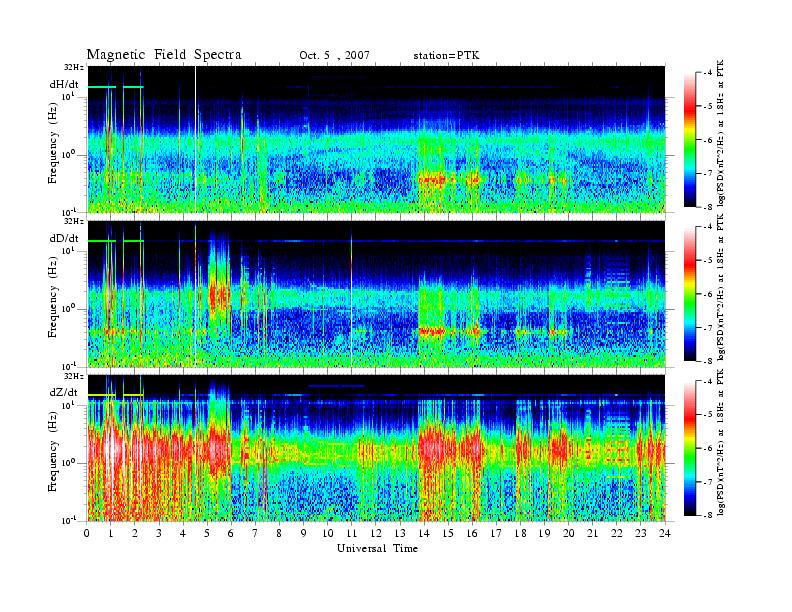This screenshot has height=612, width=792.
Task: Click hour 0 tick on Universal Time axis
Action: pos(87,533)
